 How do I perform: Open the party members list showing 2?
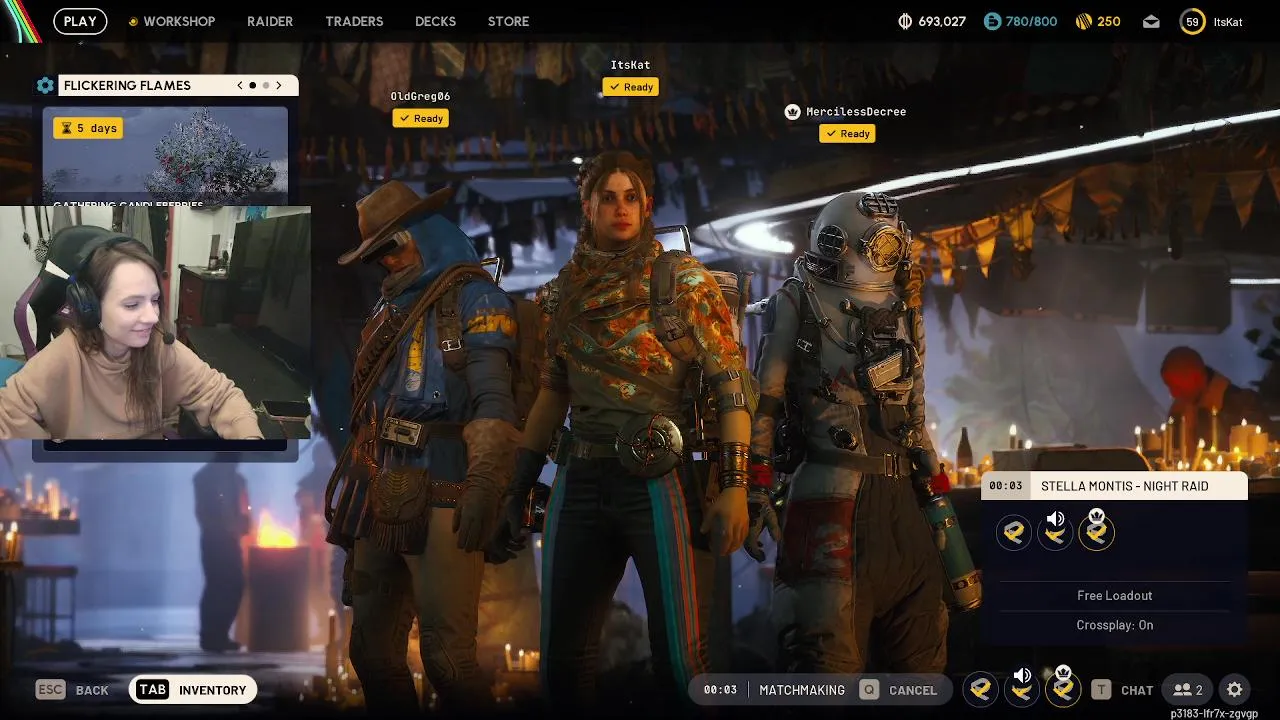pyautogui.click(x=1188, y=690)
